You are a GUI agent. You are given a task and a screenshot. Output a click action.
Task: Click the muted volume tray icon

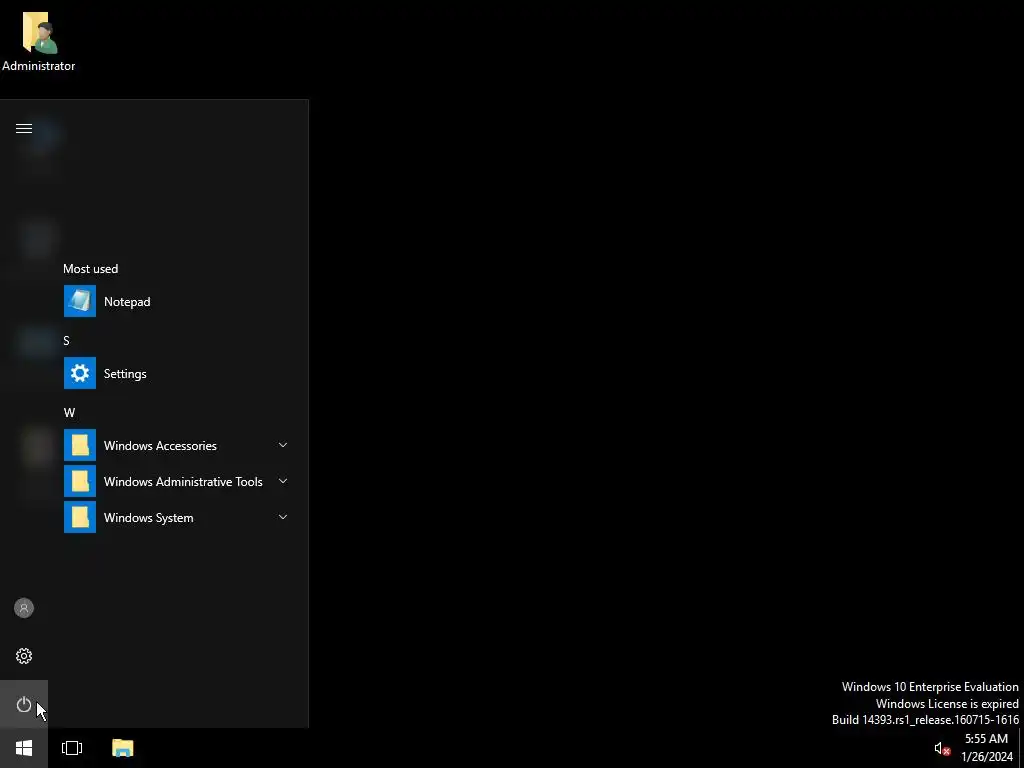942,748
